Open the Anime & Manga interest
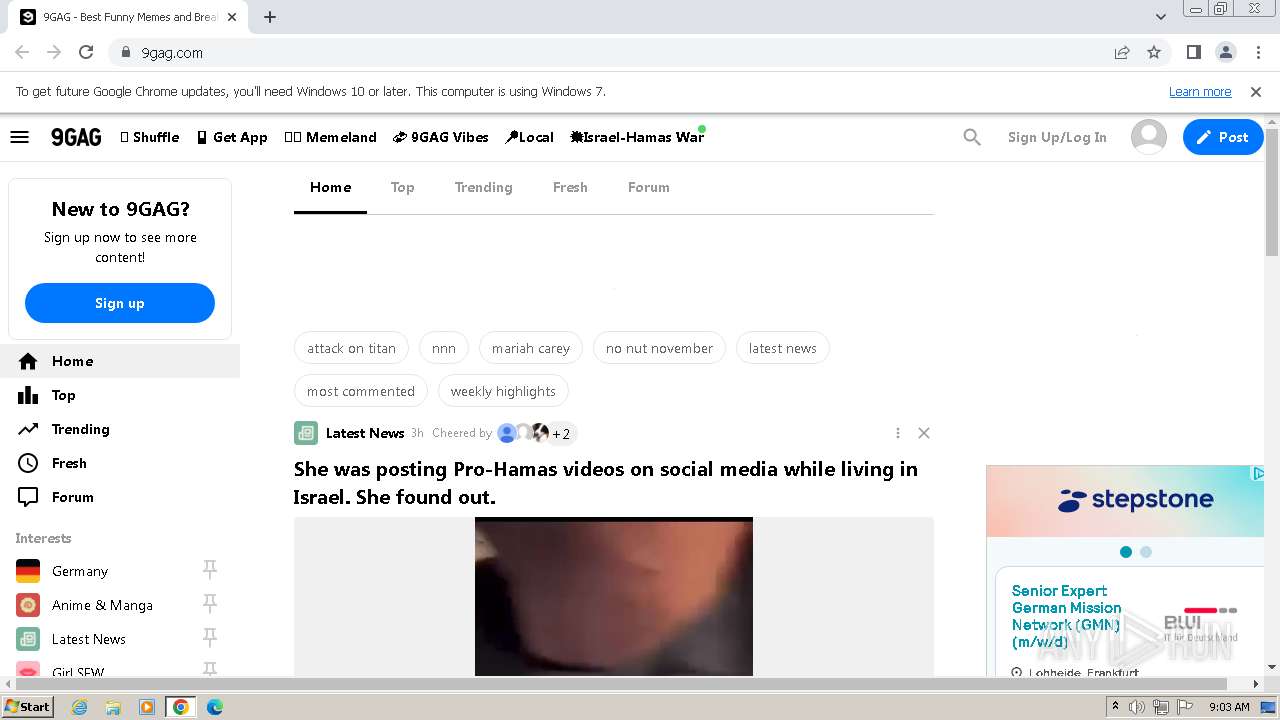The width and height of the screenshot is (1280, 720). point(102,605)
